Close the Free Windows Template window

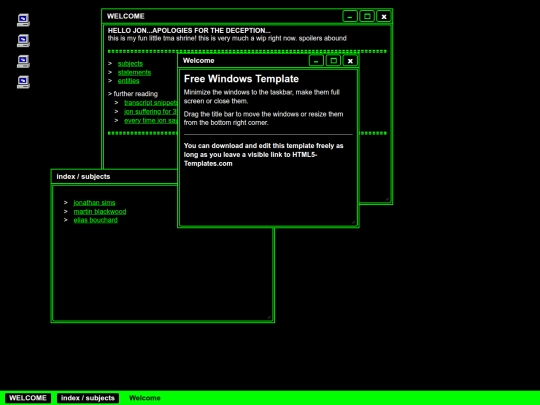tap(350, 61)
